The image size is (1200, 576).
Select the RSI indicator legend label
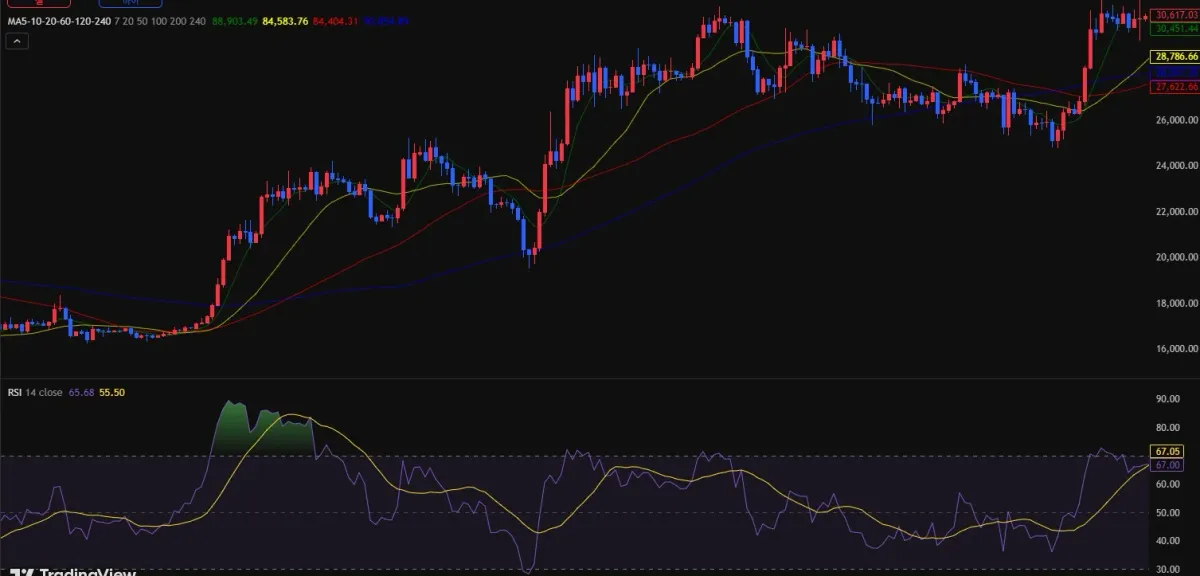pyautogui.click(x=14, y=393)
